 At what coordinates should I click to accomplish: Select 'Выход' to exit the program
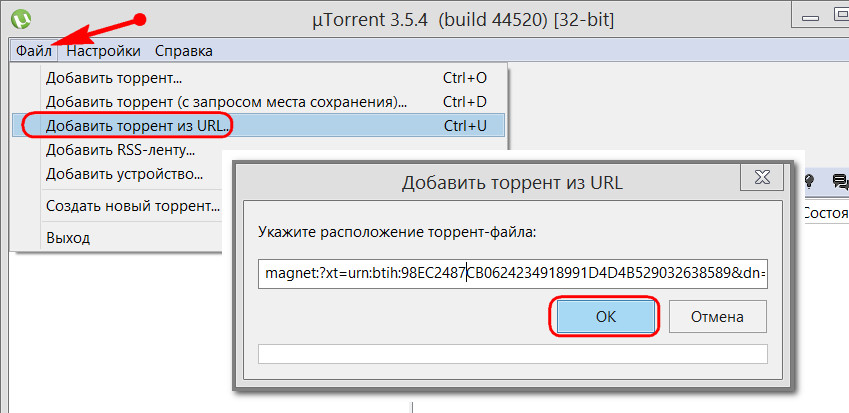pyautogui.click(x=68, y=238)
